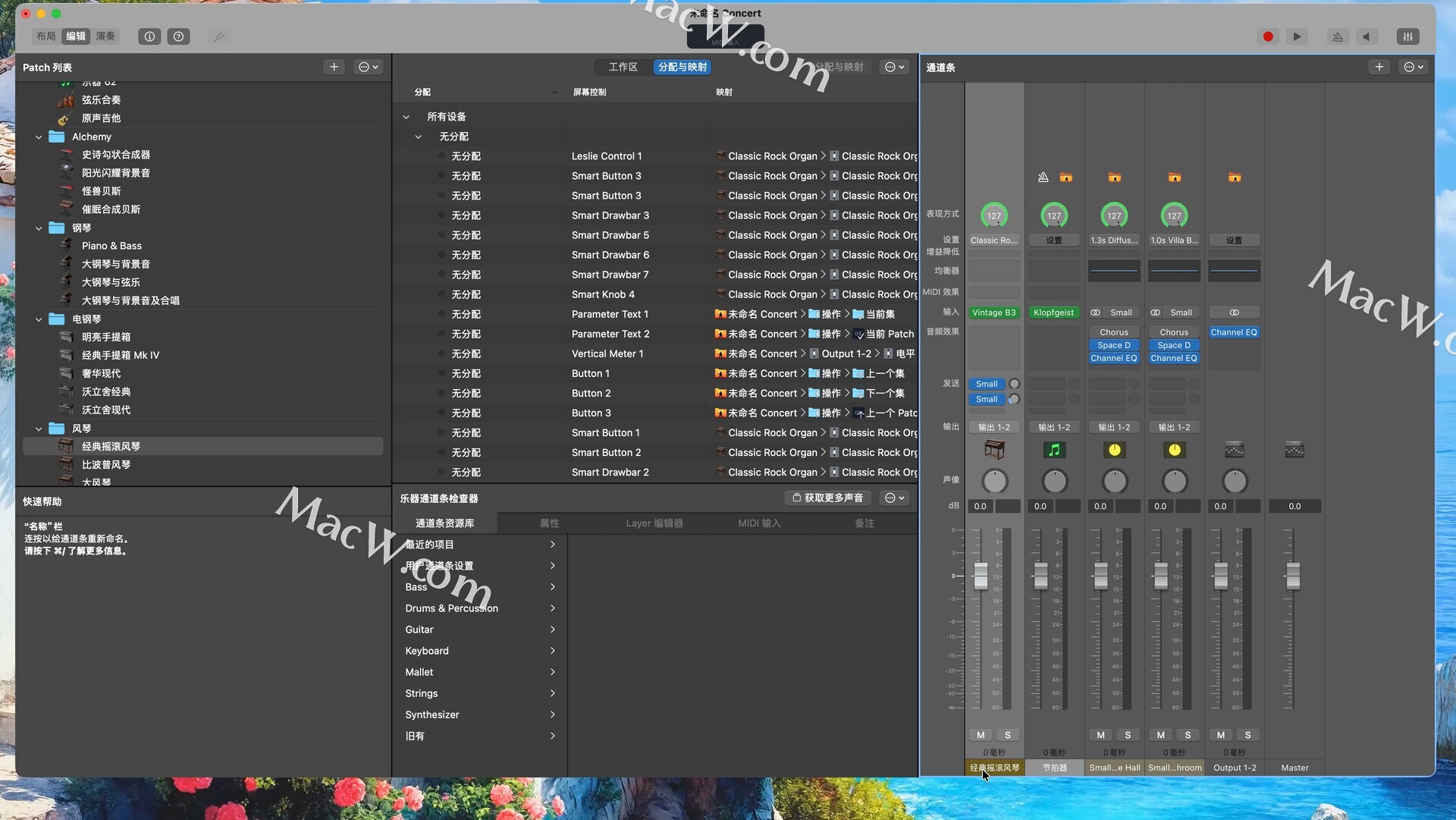Click the metronome icon in toolbar

[x=1337, y=36]
